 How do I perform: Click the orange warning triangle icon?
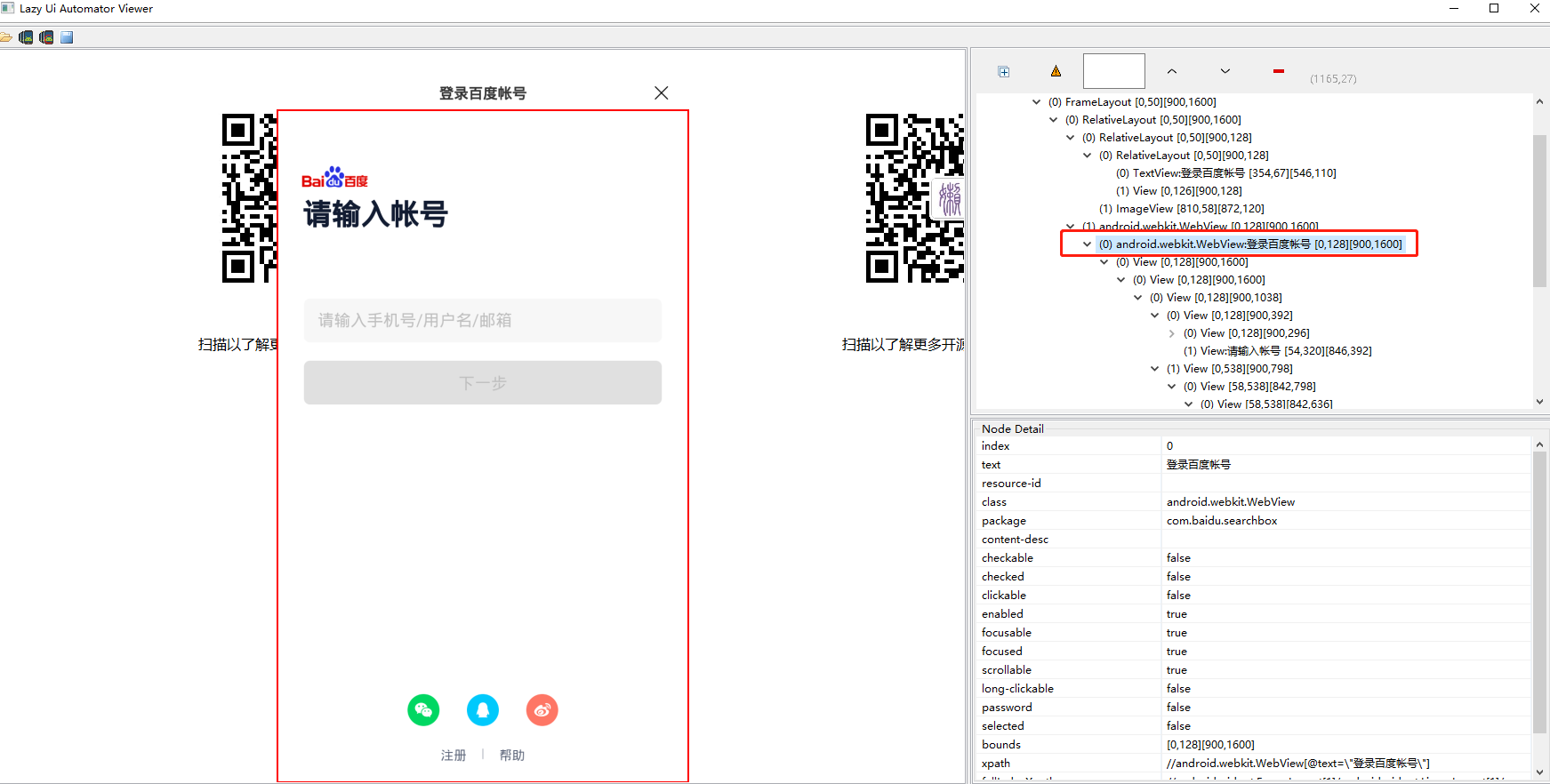point(1056,71)
